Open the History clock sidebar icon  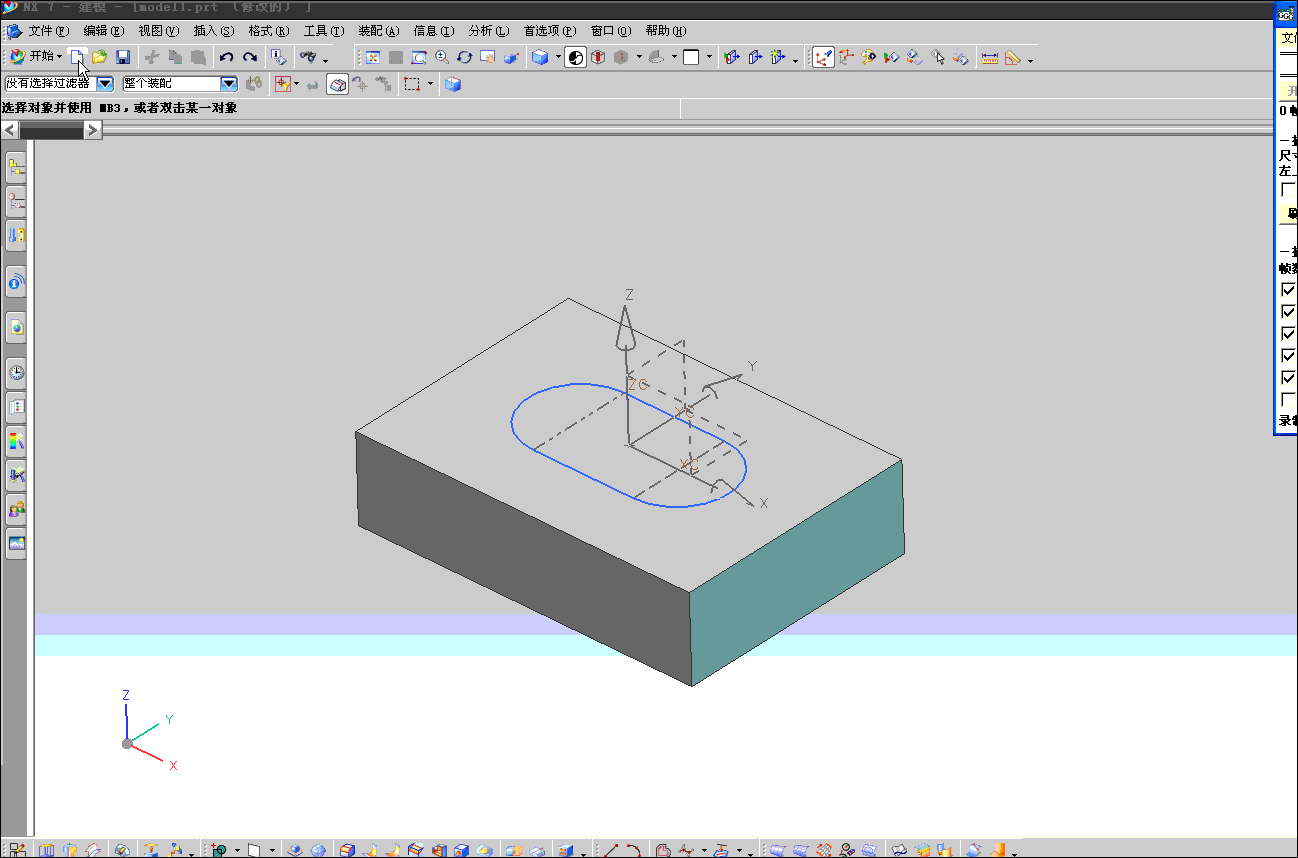point(16,373)
